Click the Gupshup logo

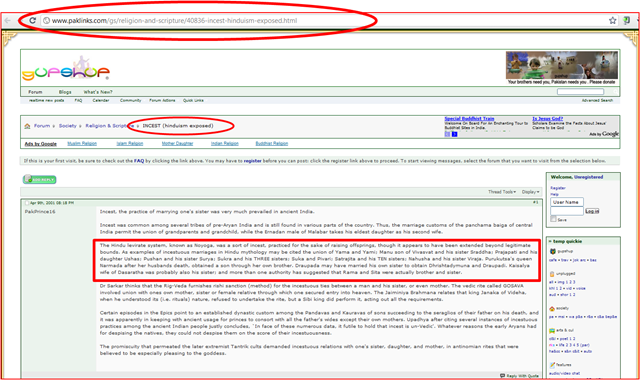(66, 69)
